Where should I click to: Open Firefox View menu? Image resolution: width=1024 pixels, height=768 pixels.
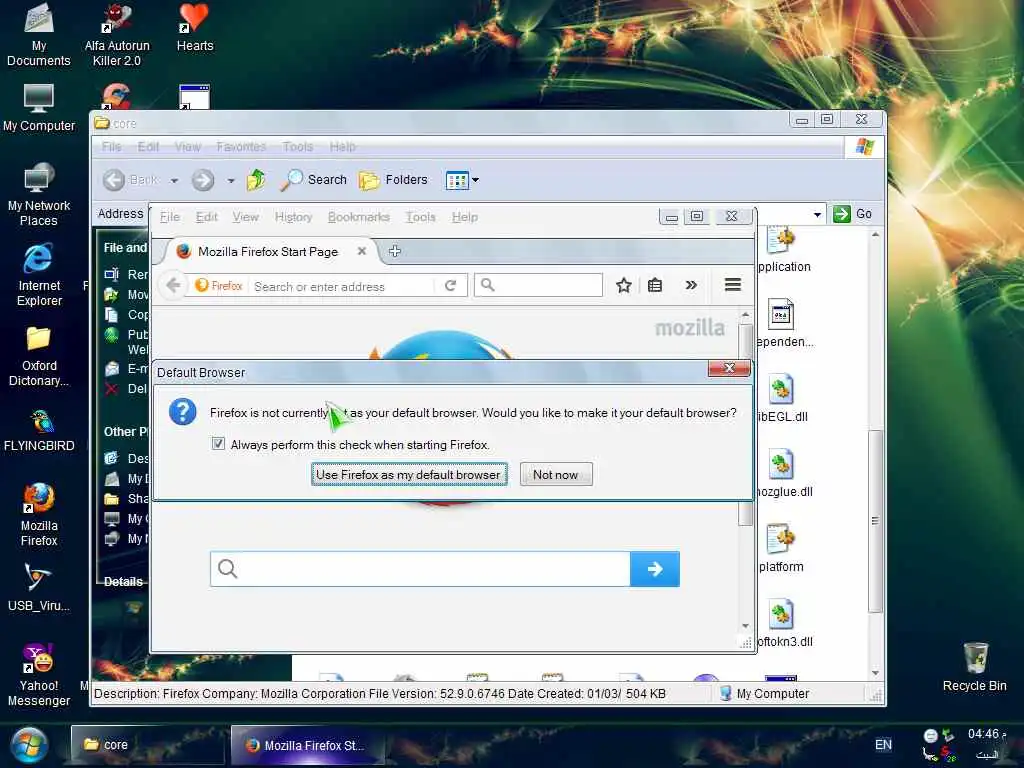[x=246, y=217]
